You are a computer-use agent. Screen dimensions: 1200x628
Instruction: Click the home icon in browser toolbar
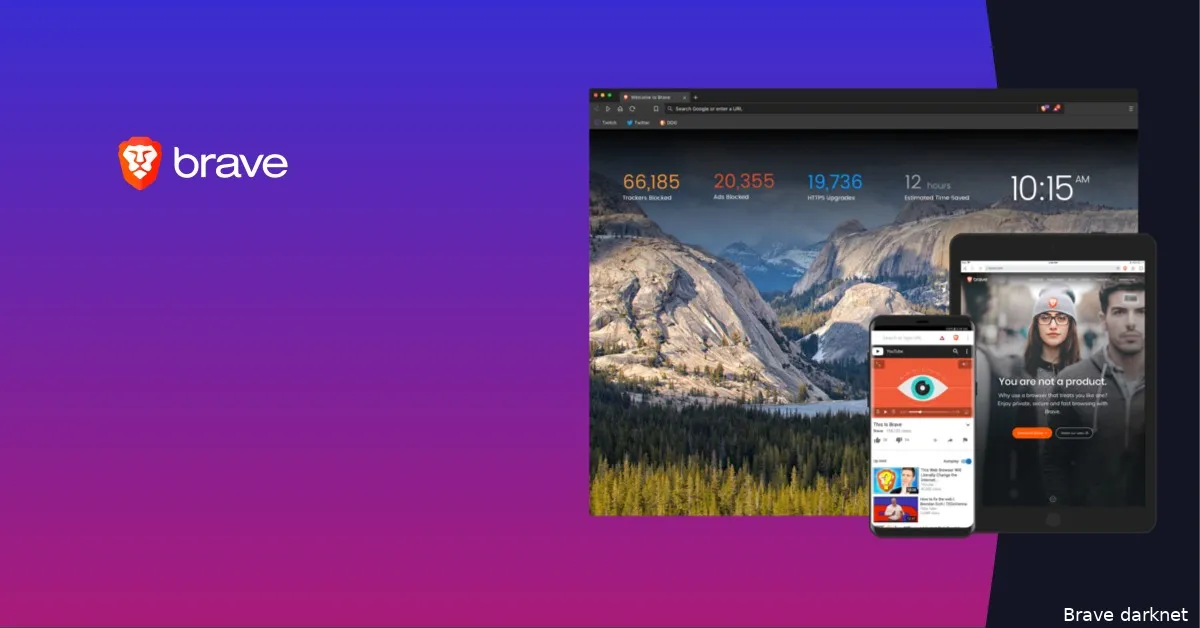click(x=620, y=108)
